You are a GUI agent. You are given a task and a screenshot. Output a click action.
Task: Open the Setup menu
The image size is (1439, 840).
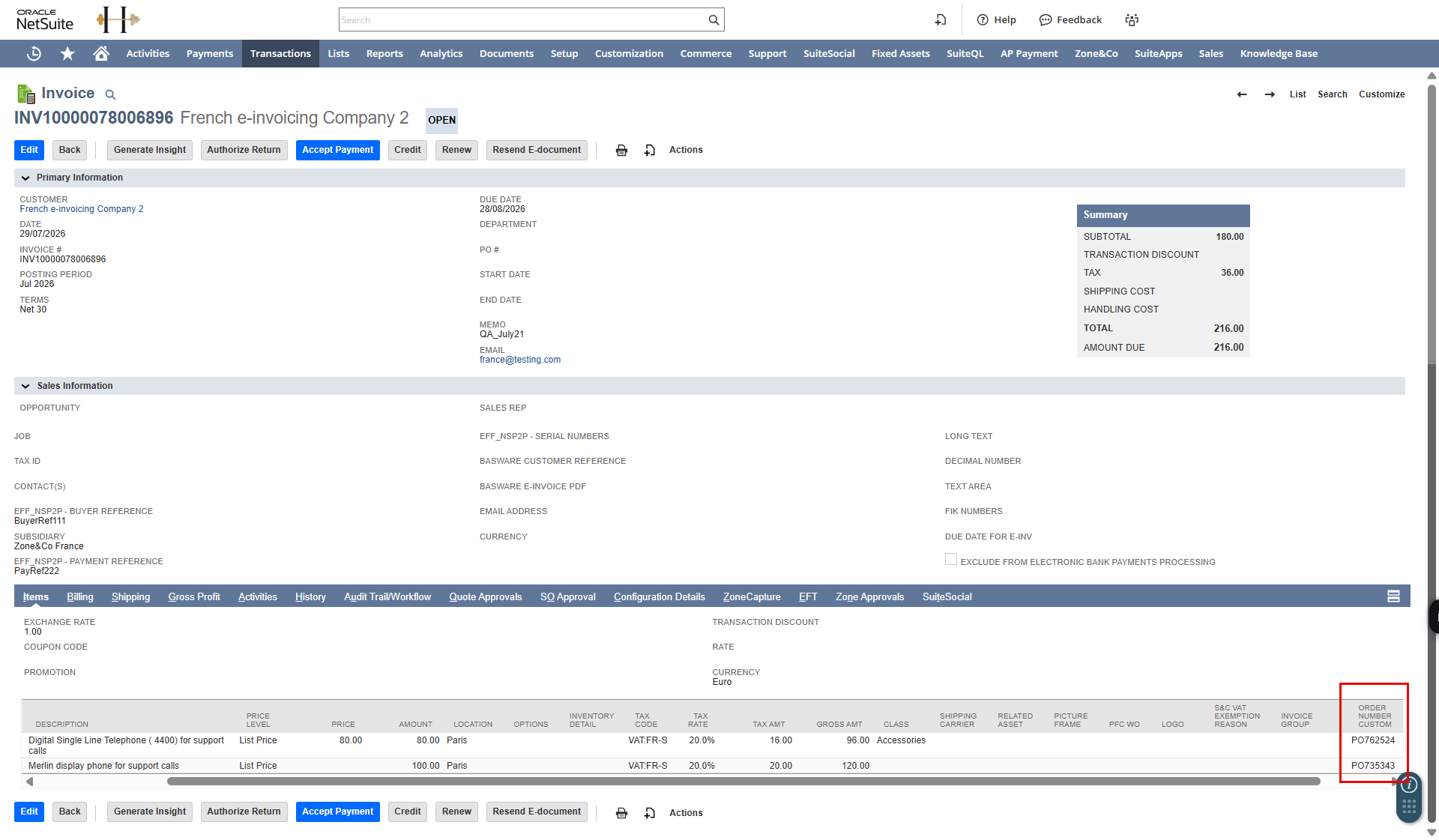point(564,53)
